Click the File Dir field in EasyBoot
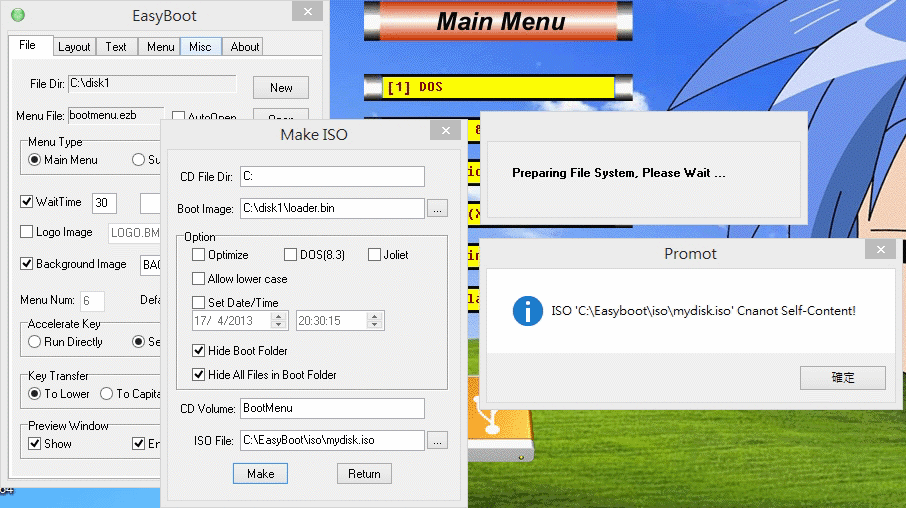This screenshot has height=508, width=906. point(152,84)
